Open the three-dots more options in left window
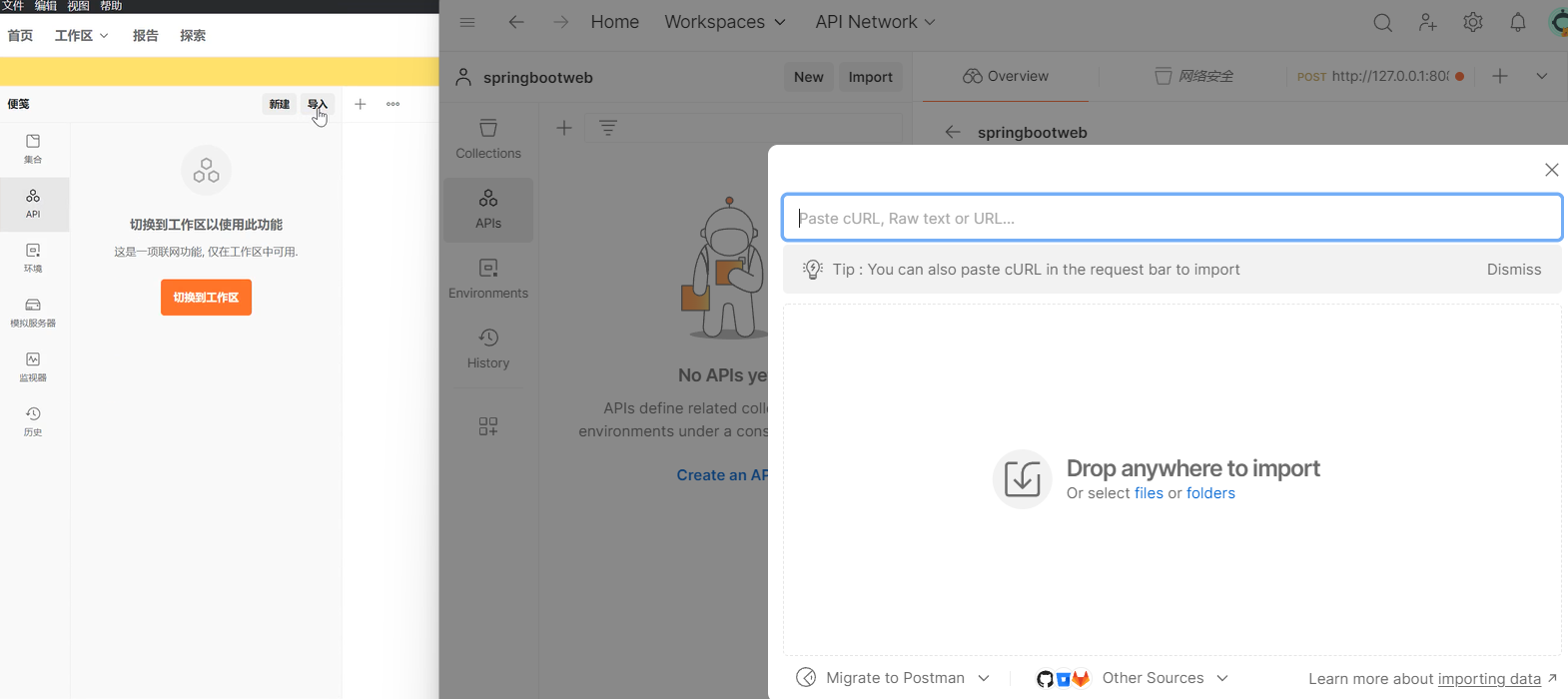 393,104
